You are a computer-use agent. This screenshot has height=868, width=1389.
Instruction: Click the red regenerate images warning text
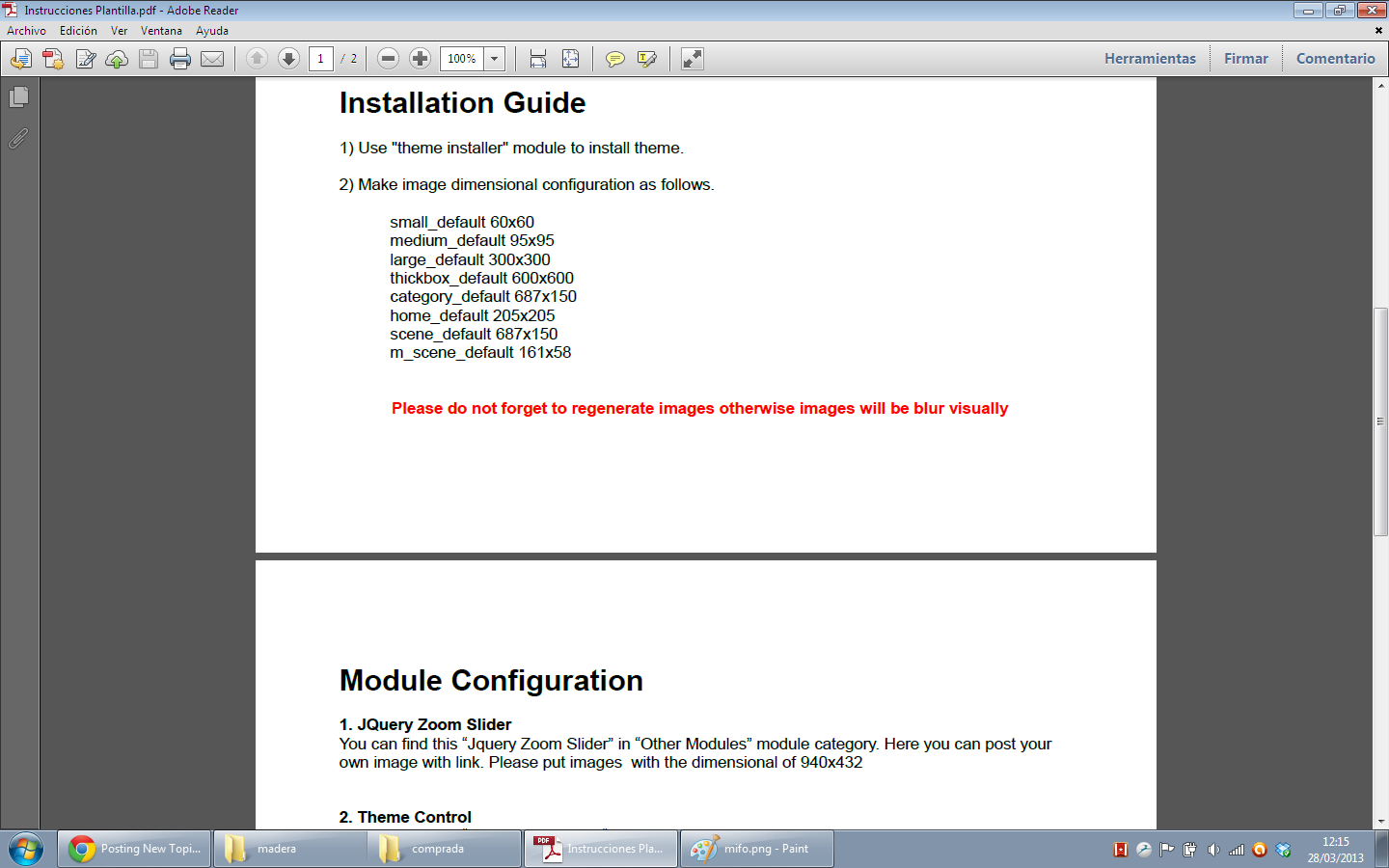(700, 409)
